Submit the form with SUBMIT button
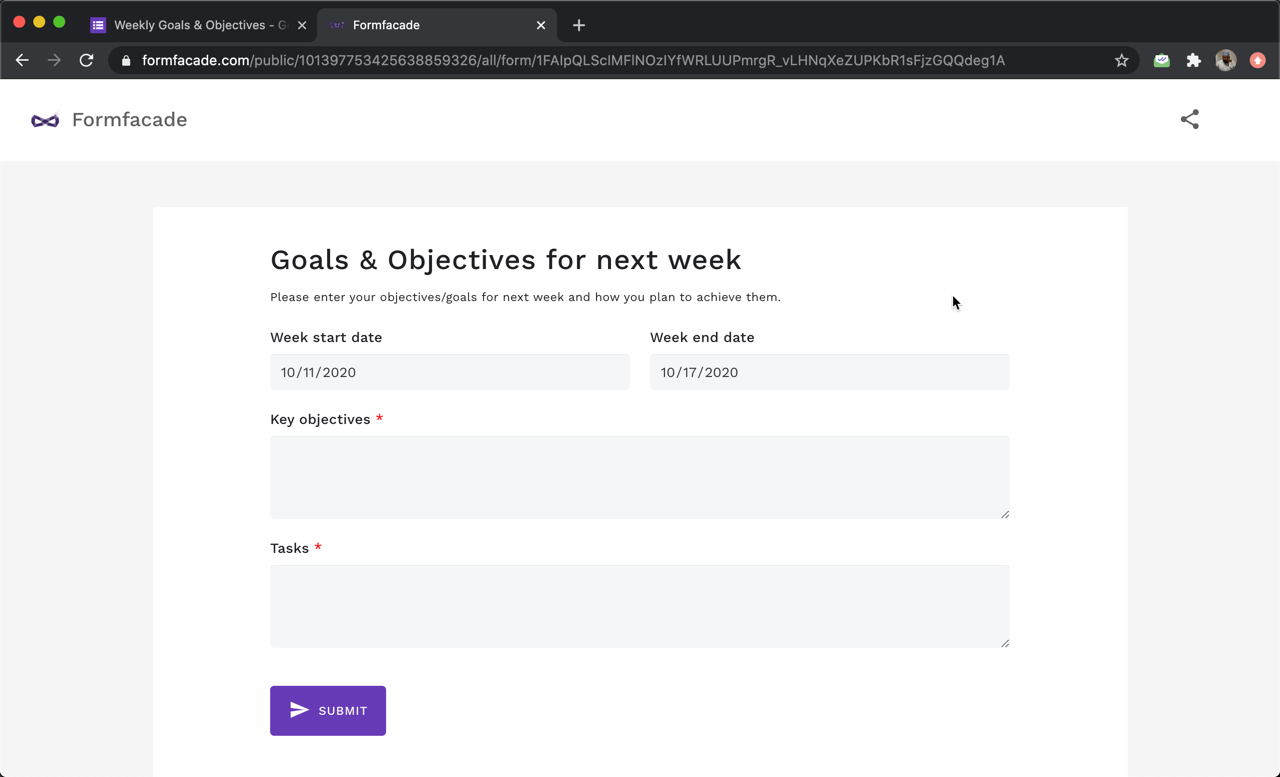 click(328, 711)
